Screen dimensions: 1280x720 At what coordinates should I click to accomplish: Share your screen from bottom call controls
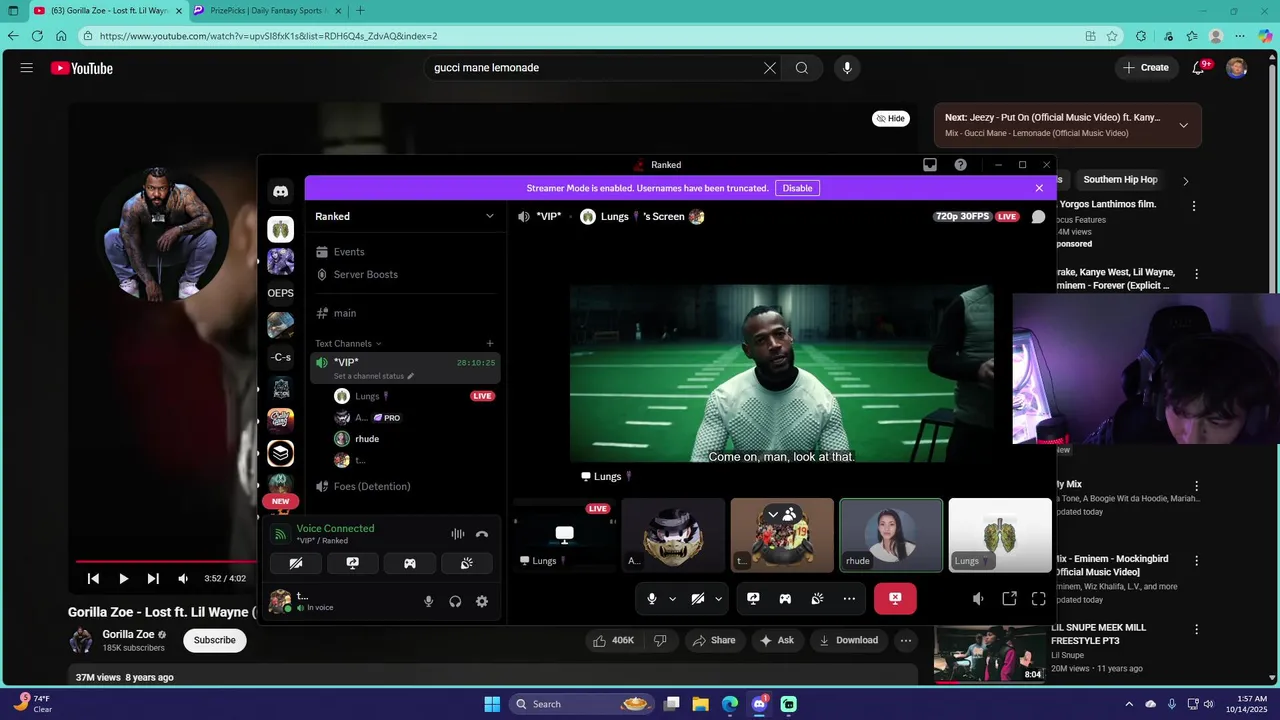(753, 599)
